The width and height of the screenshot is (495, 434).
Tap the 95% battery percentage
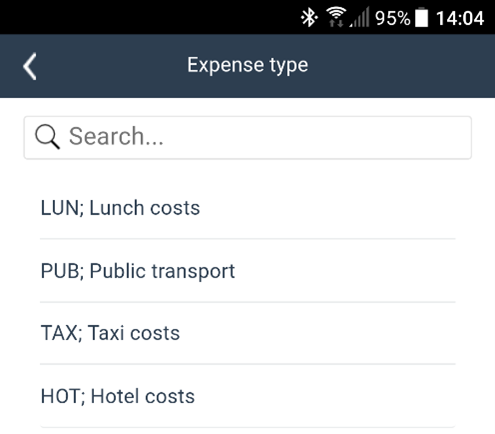point(393,18)
